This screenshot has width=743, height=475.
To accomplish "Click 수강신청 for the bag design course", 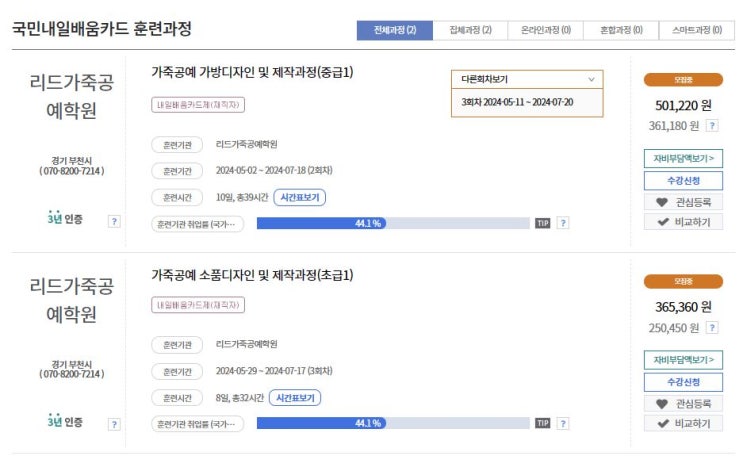I will (x=683, y=180).
